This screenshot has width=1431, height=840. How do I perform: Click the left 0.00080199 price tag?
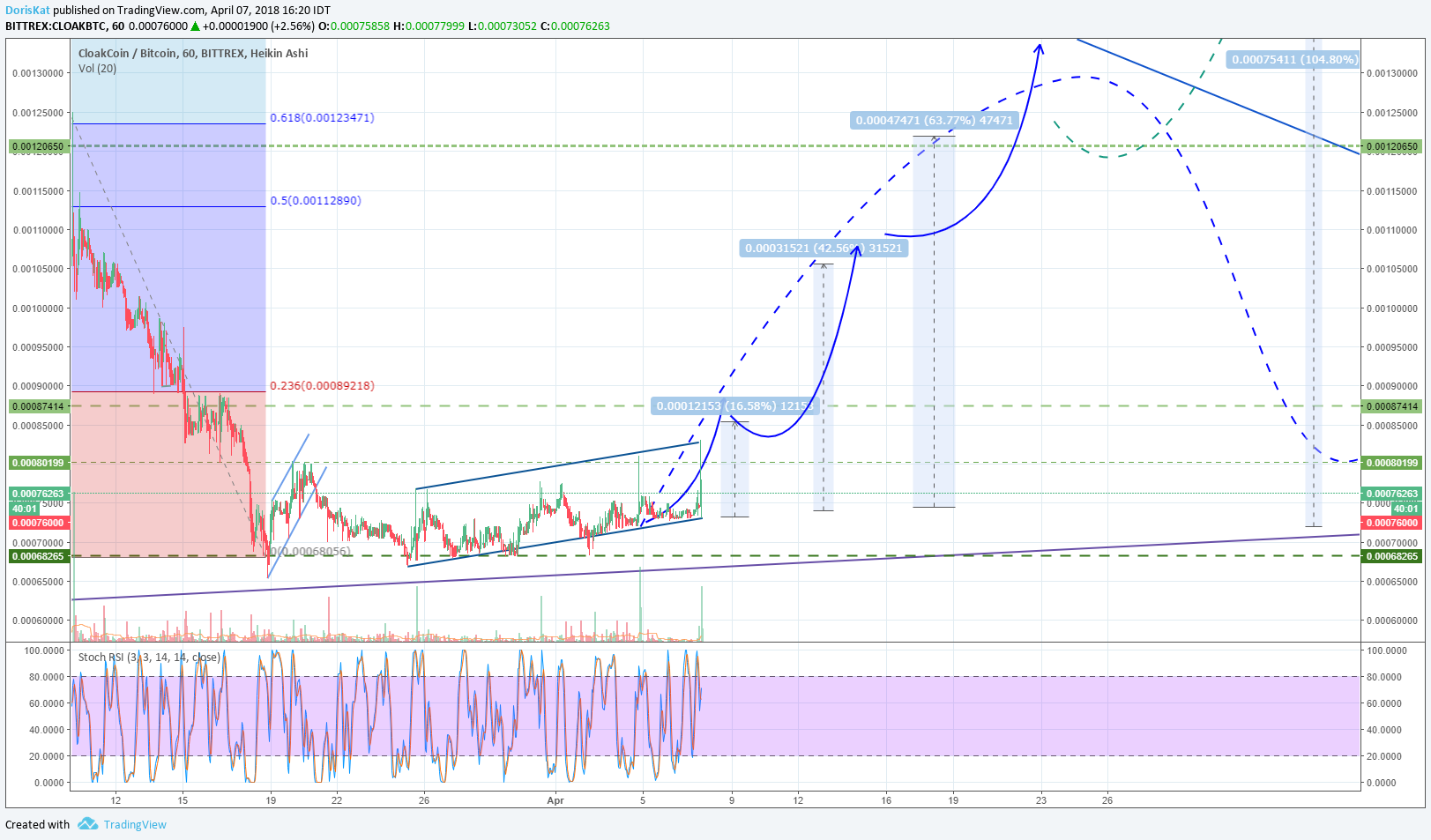point(38,463)
